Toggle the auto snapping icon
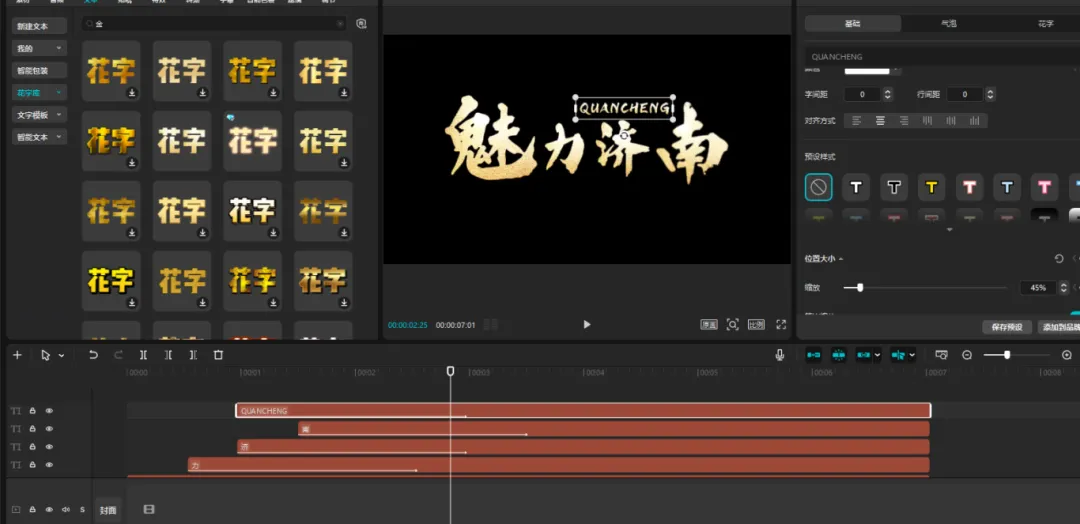 (838, 355)
